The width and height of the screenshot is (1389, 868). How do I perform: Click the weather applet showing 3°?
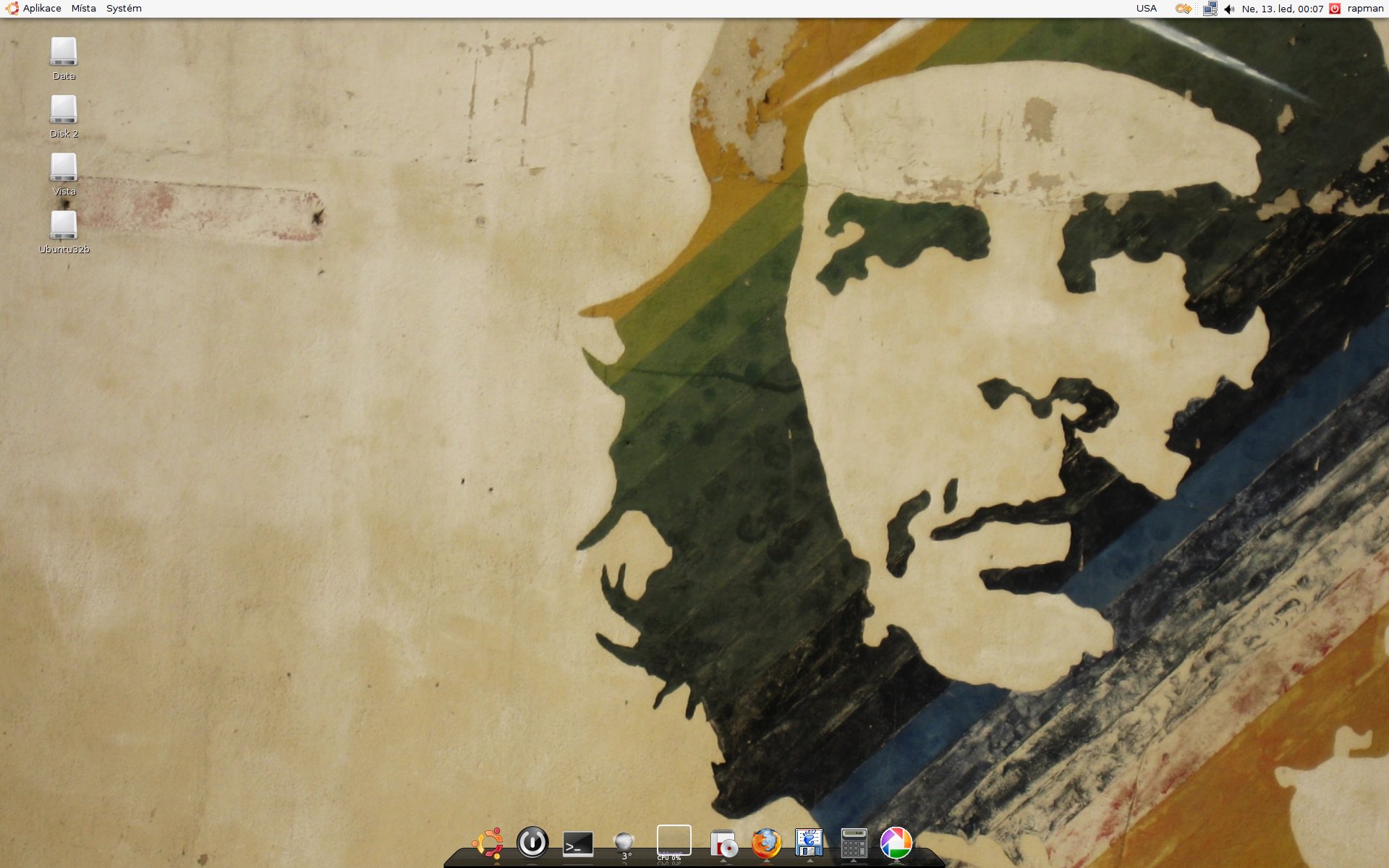(624, 846)
